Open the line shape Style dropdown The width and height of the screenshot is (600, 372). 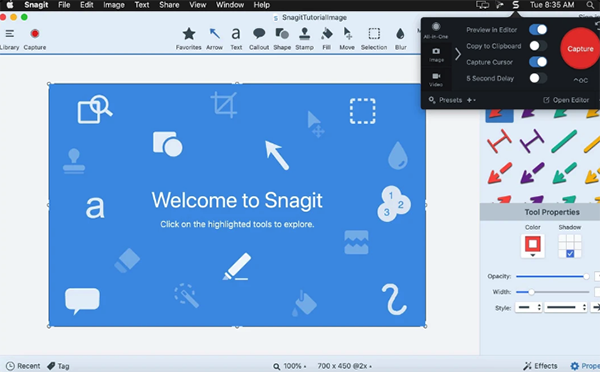click(x=566, y=307)
